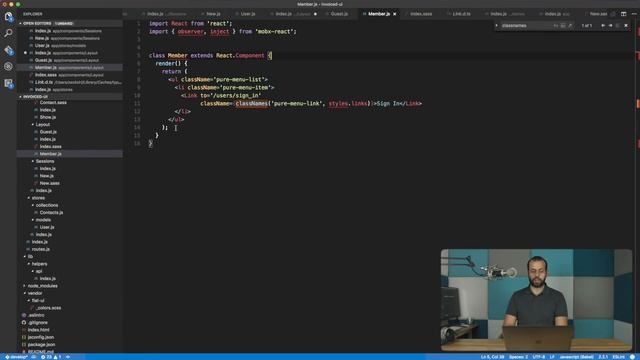Select Member.js under Layout folder
640x360 pixels.
tap(70, 154)
